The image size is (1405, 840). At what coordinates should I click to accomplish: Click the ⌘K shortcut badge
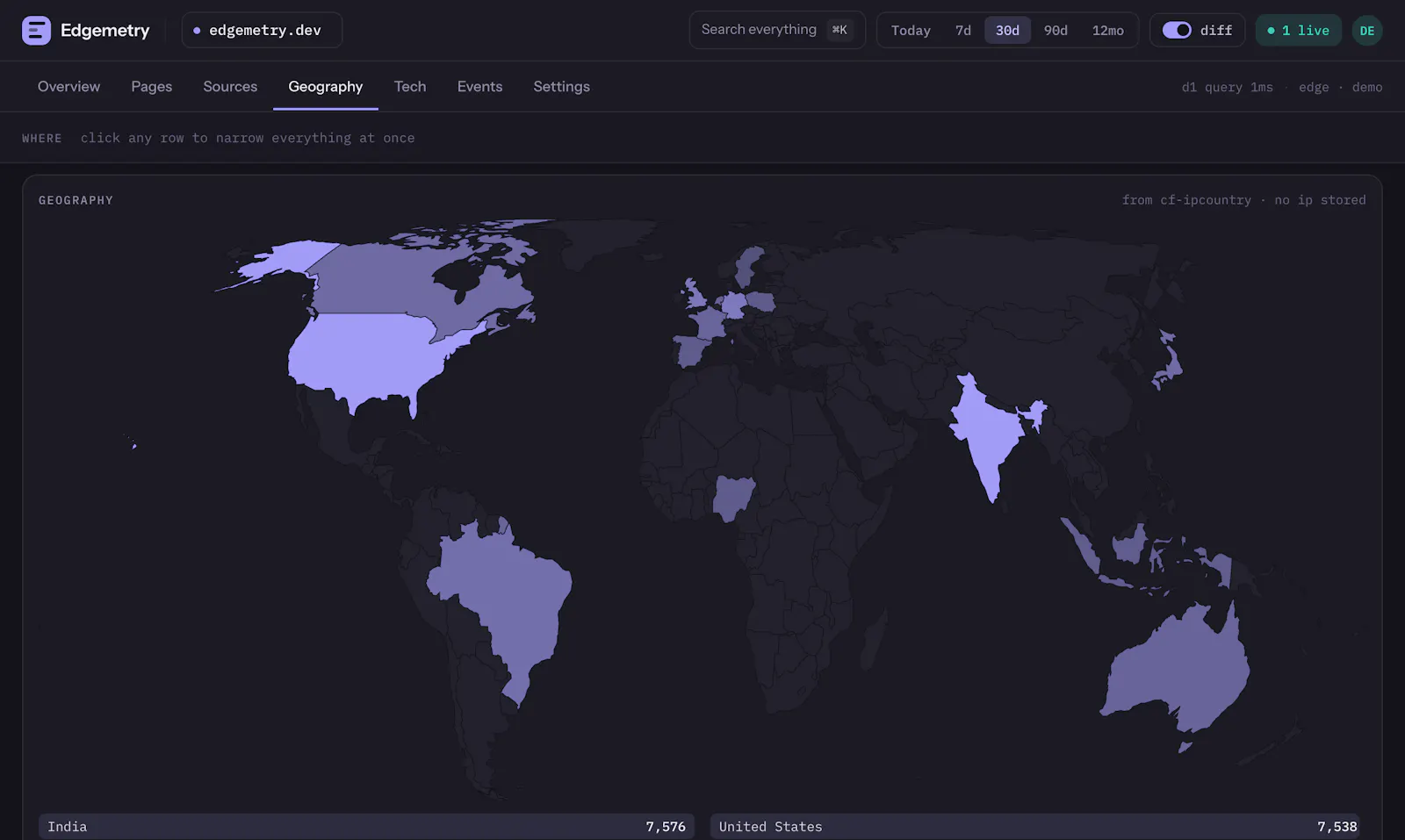coord(839,30)
